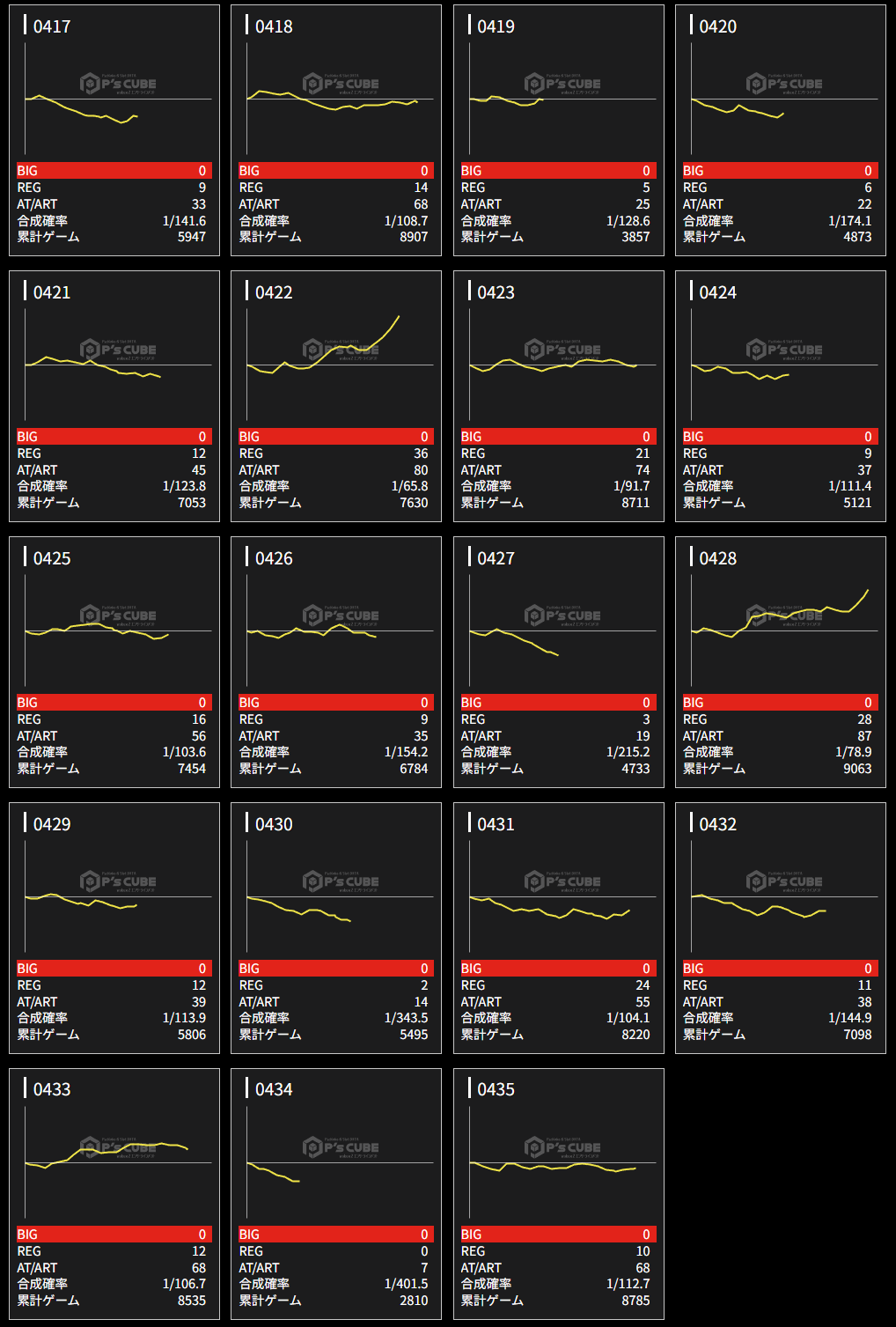This screenshot has height=1327, width=896.
Task: Select machine number 0435 heading
Action: 496,1089
